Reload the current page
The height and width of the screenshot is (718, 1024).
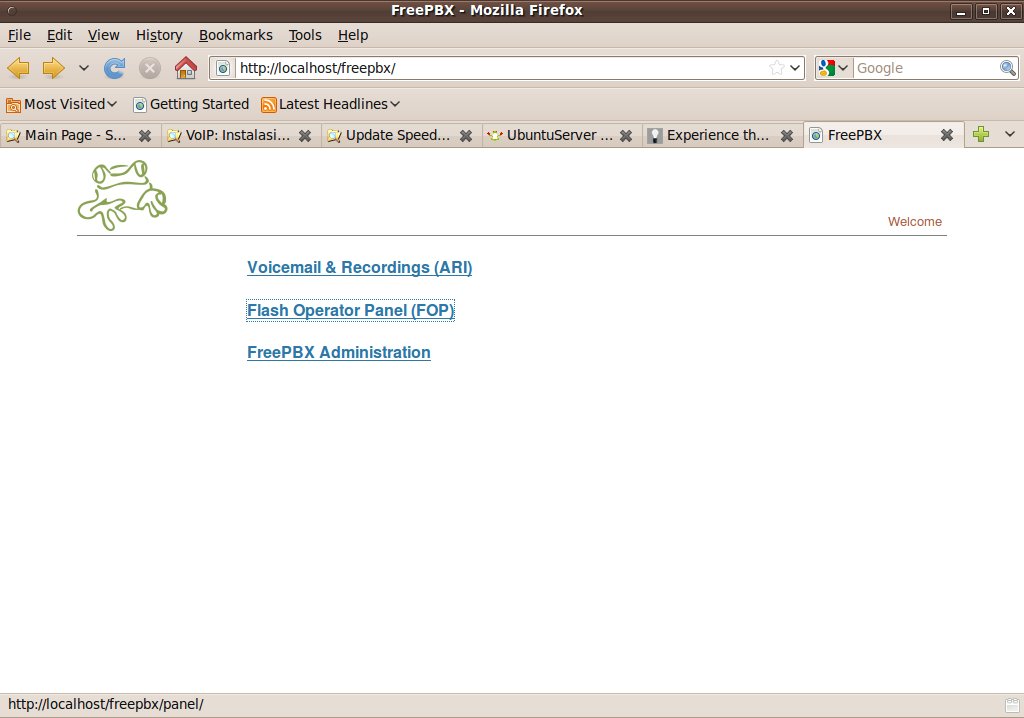click(x=115, y=68)
